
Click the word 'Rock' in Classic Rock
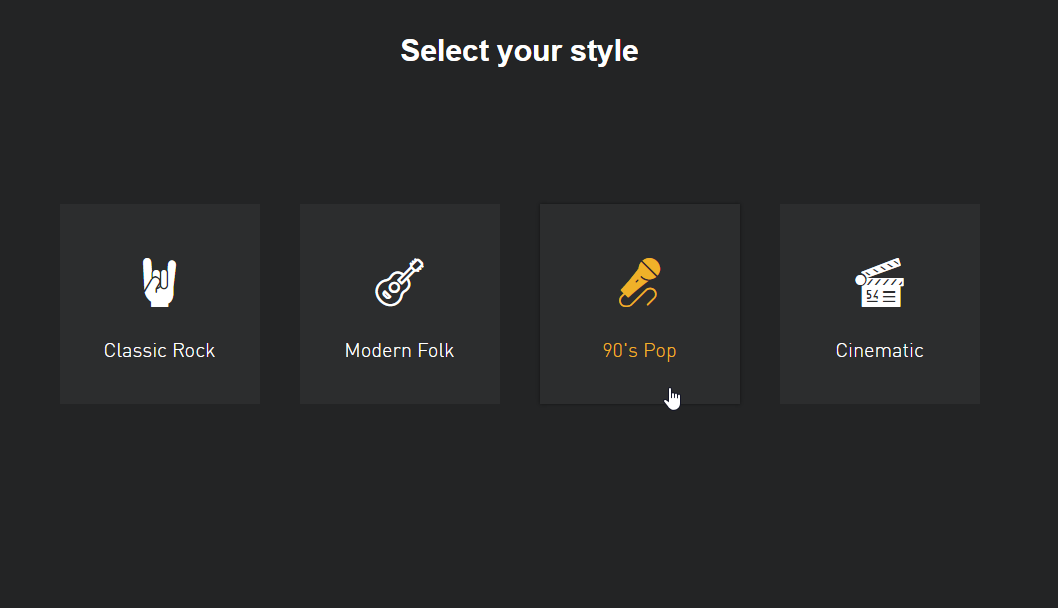[194, 350]
